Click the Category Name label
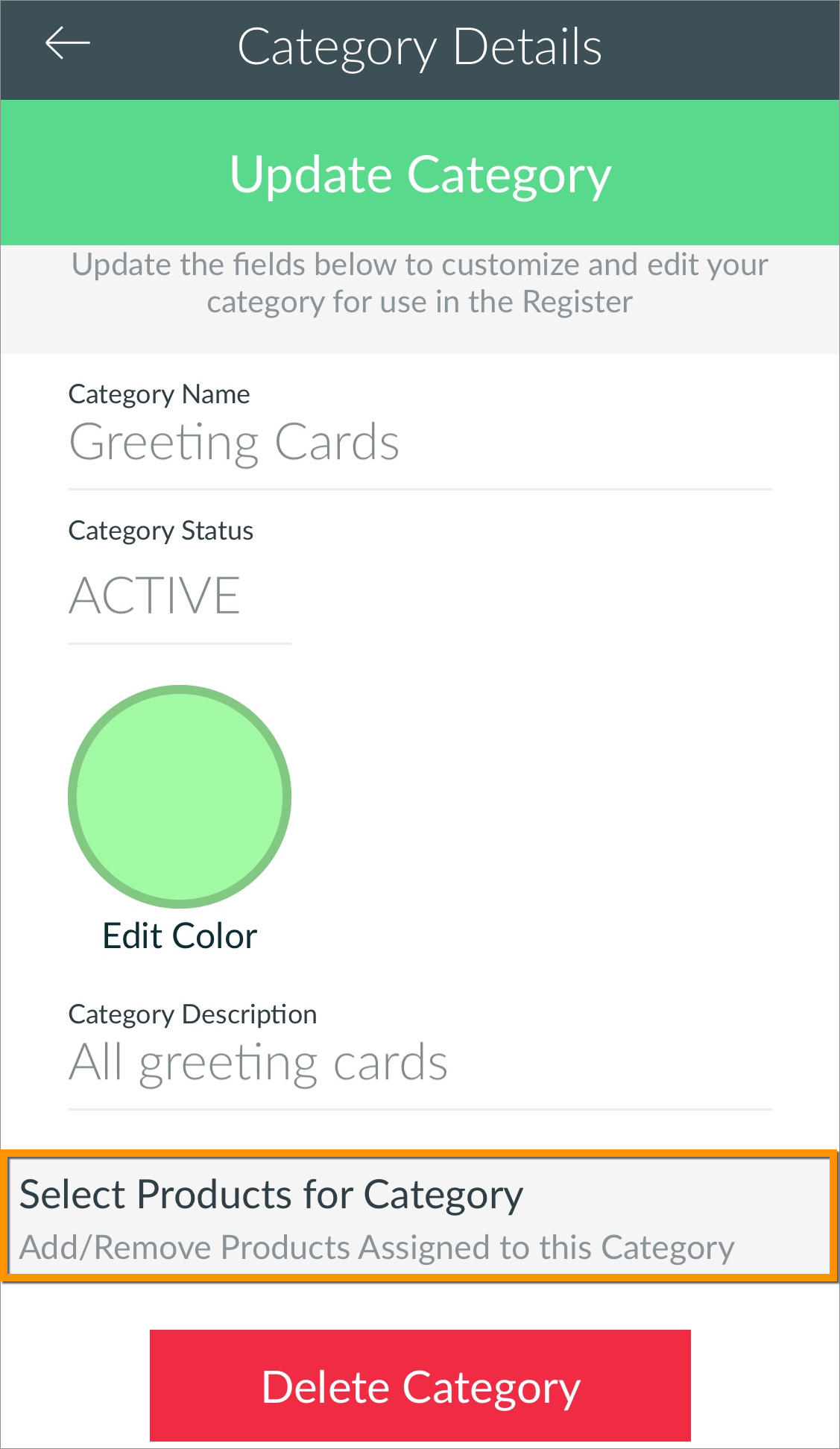840x1449 pixels. (x=159, y=394)
